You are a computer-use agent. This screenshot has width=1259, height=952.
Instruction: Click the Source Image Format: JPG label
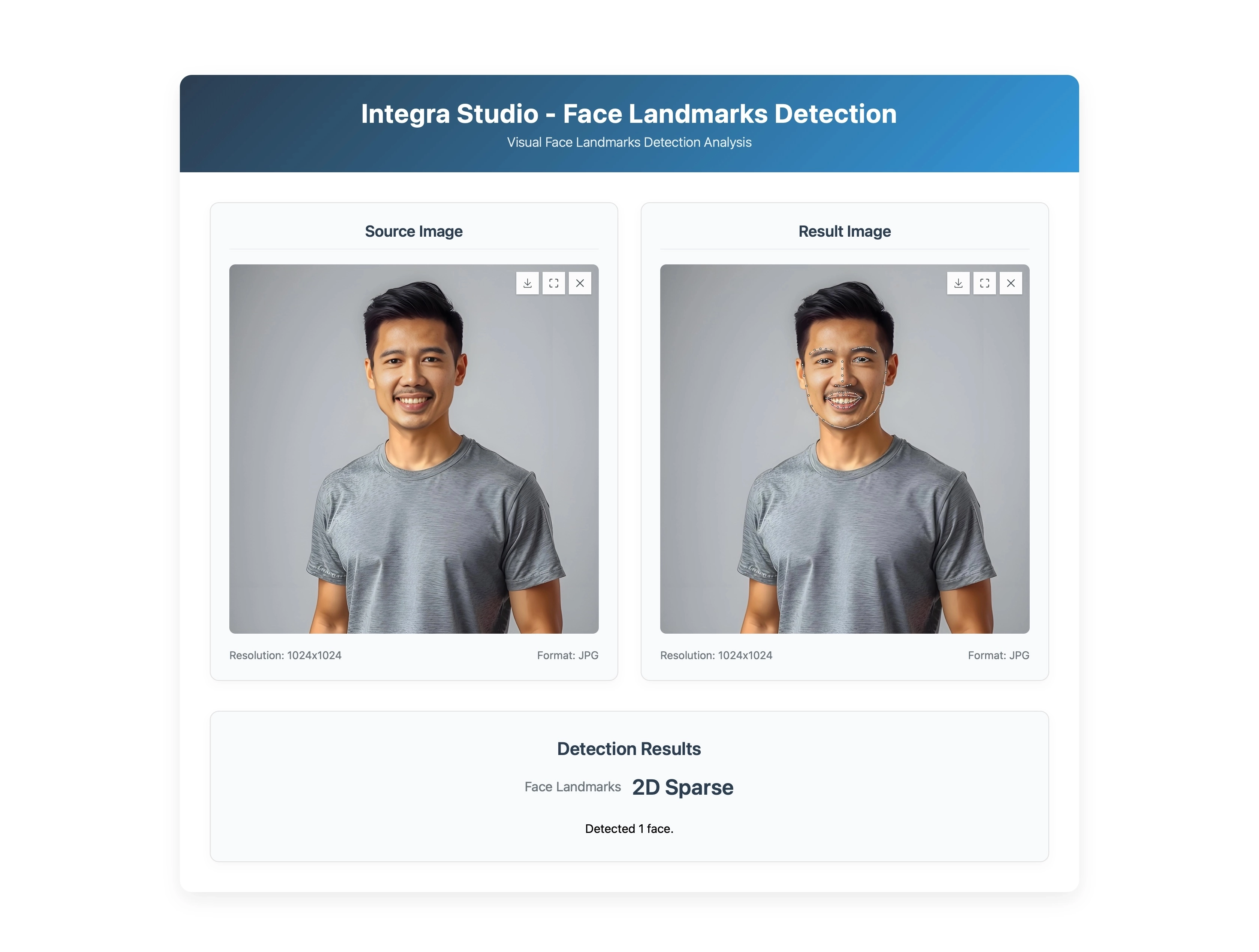(567, 655)
